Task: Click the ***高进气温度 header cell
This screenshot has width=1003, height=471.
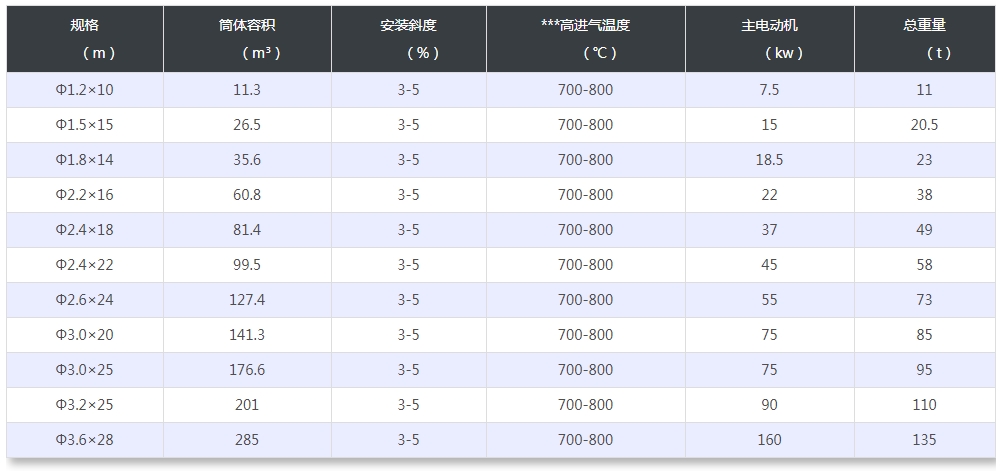Action: coord(586,39)
